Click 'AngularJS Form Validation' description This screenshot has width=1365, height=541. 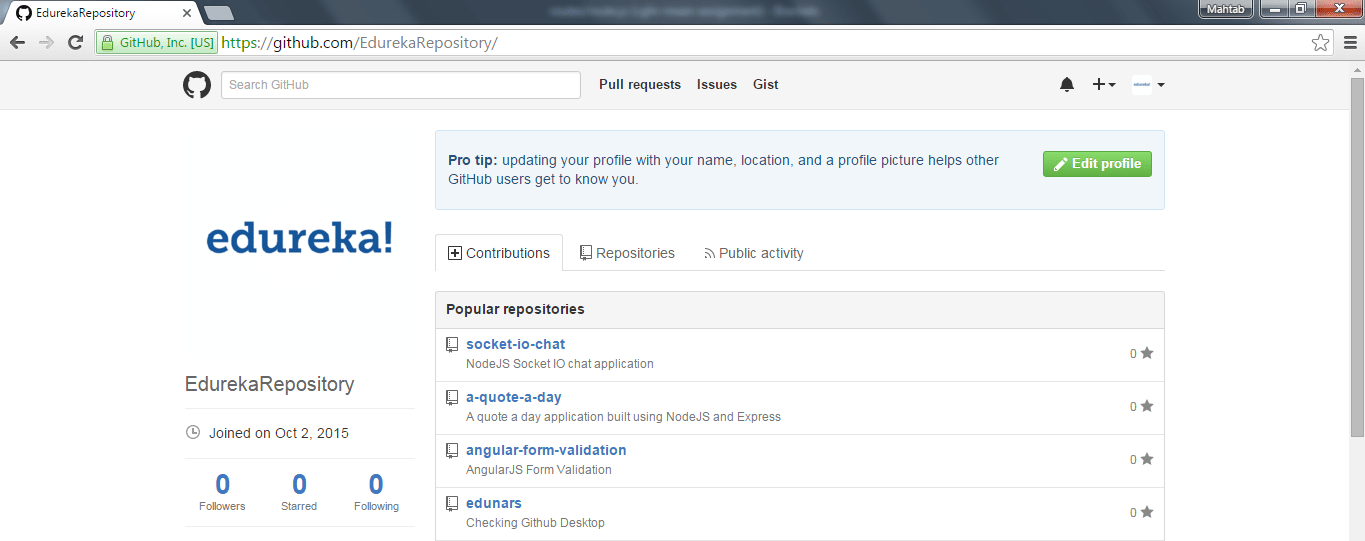click(539, 470)
